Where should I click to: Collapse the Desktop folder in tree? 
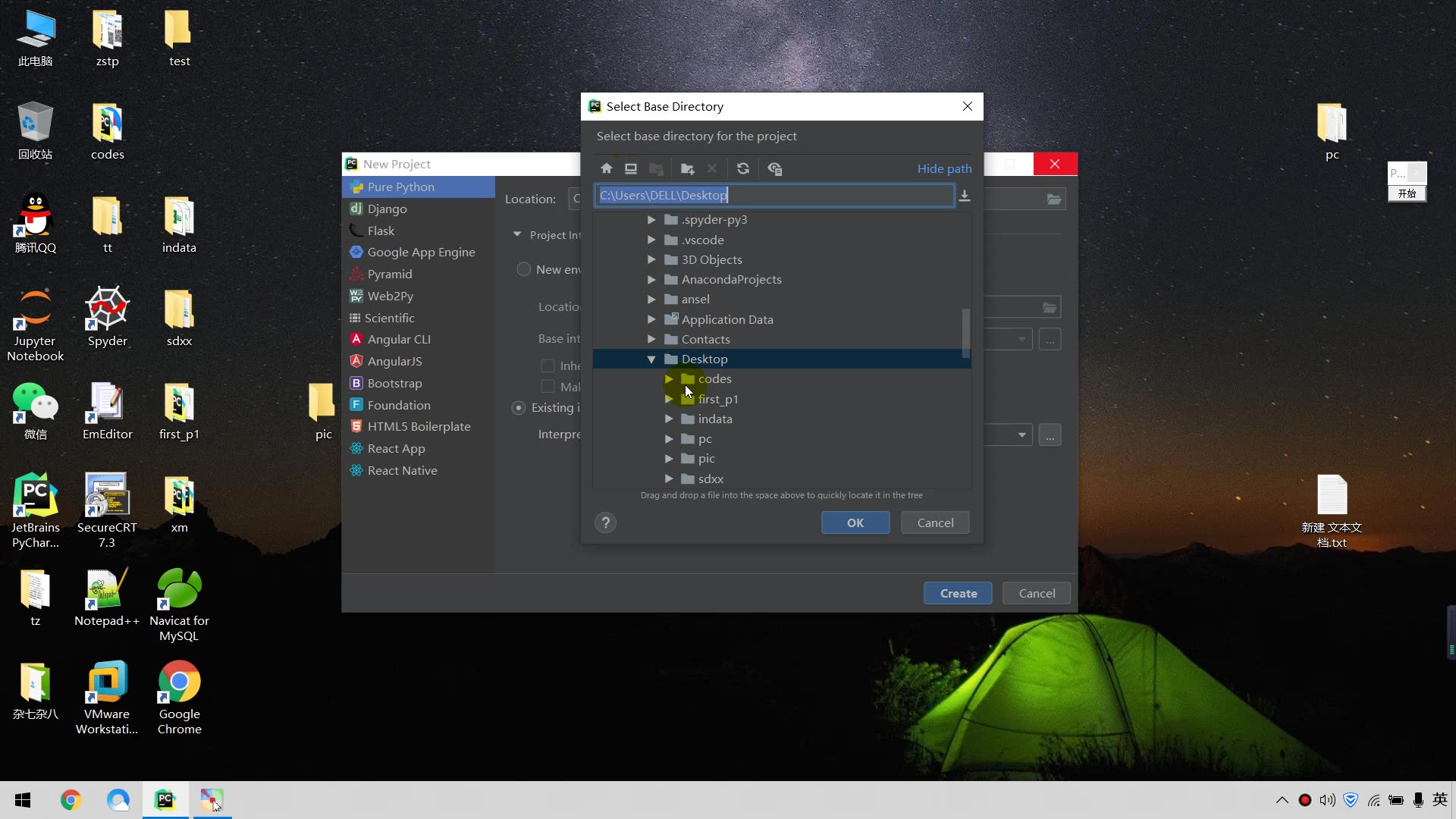point(651,359)
